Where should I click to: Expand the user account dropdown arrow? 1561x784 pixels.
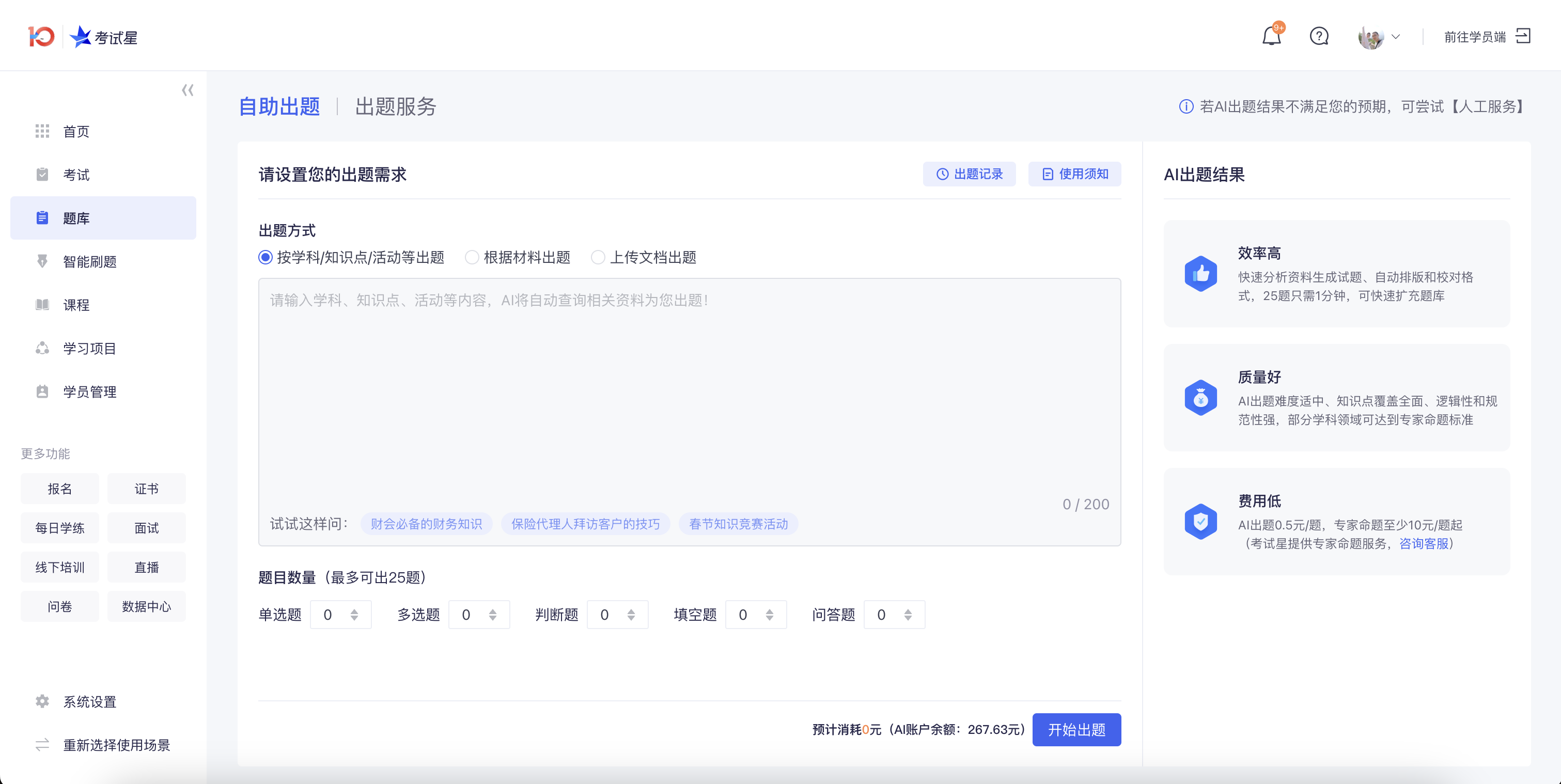coord(1396,37)
